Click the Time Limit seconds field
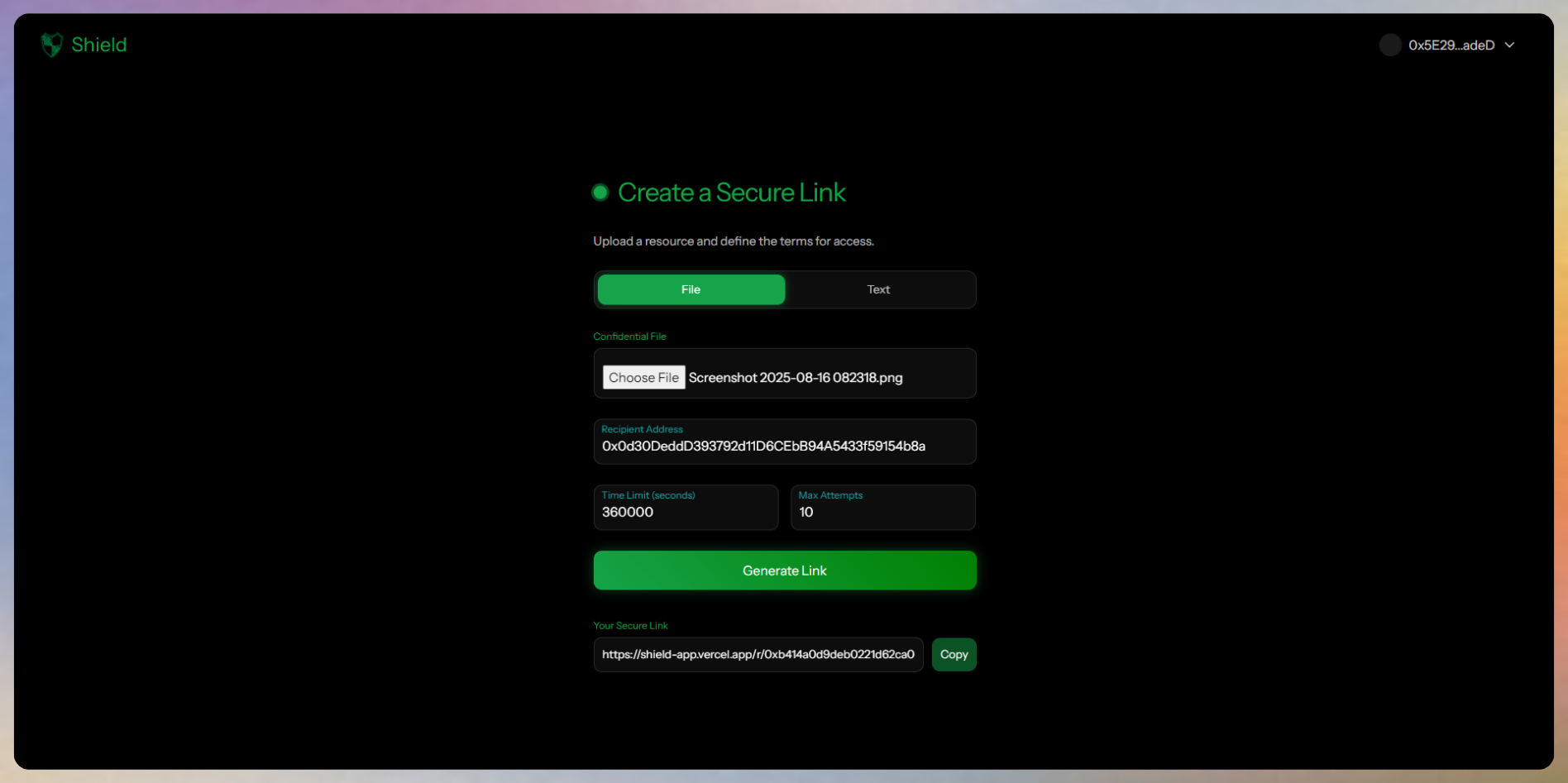Screen dimensions: 1568x783 point(686,507)
